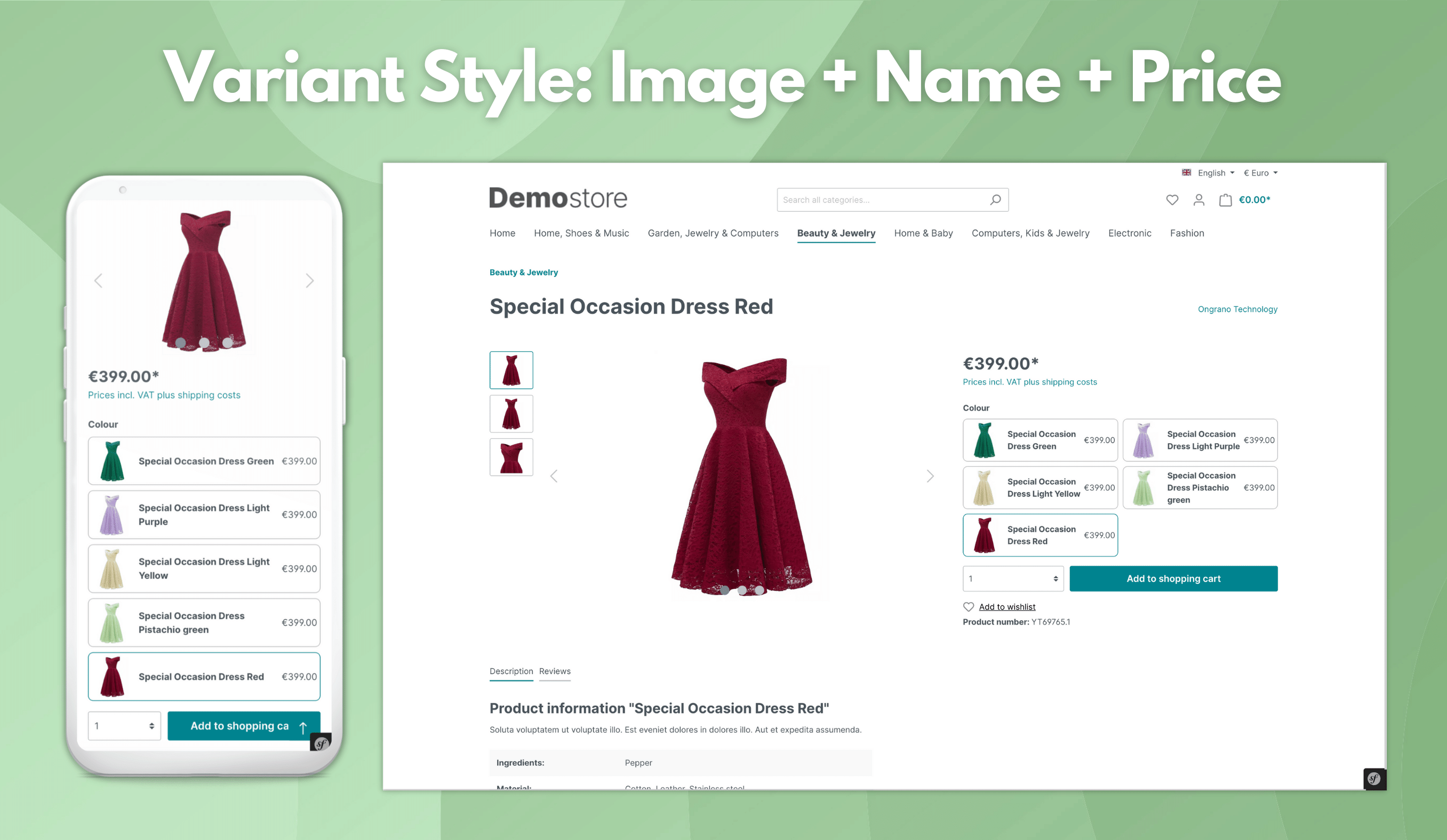Switch to the Reviews tab
Image resolution: width=1447 pixels, height=840 pixels.
555,671
